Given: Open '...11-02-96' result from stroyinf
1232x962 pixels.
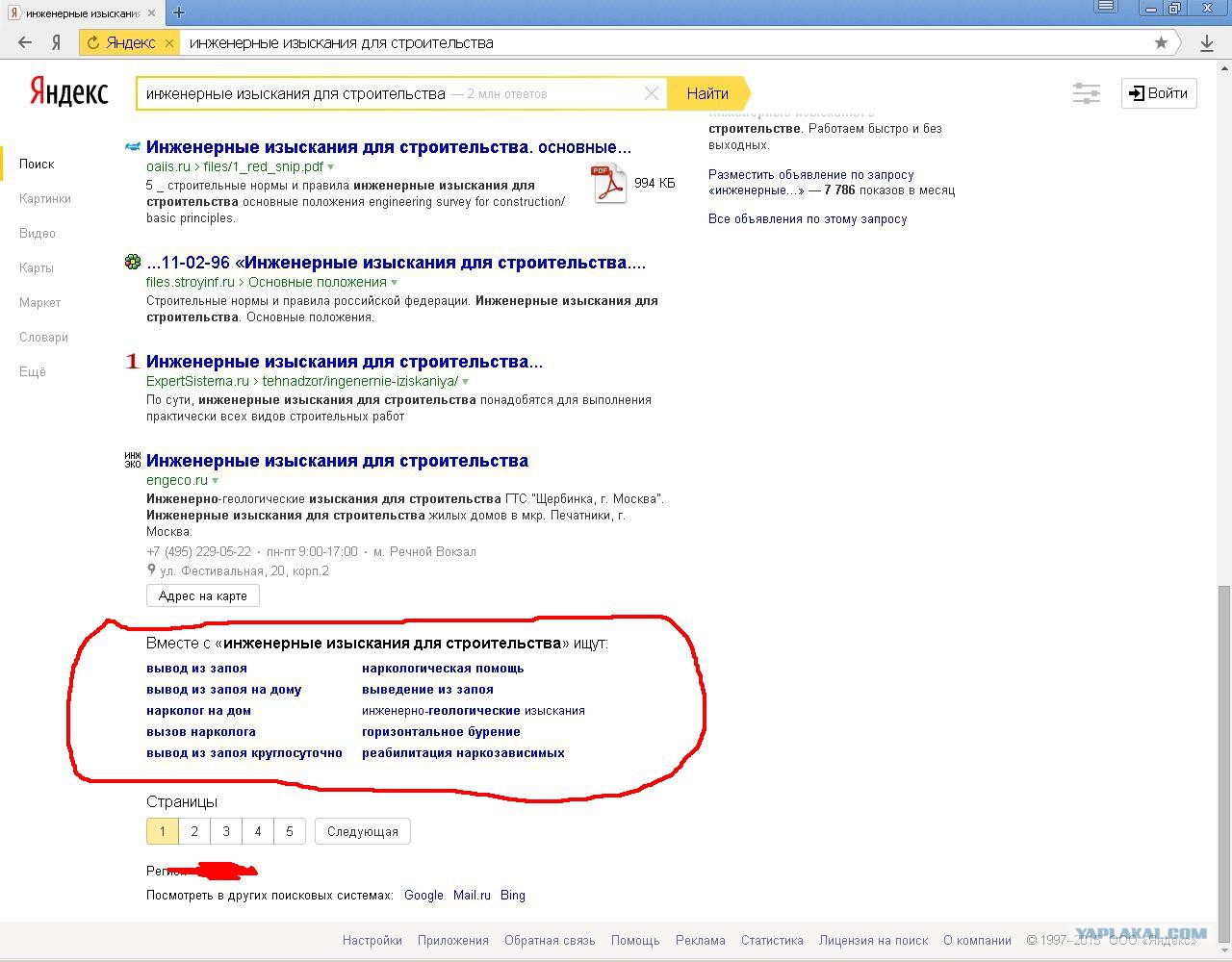Looking at the screenshot, I should point(397,263).
